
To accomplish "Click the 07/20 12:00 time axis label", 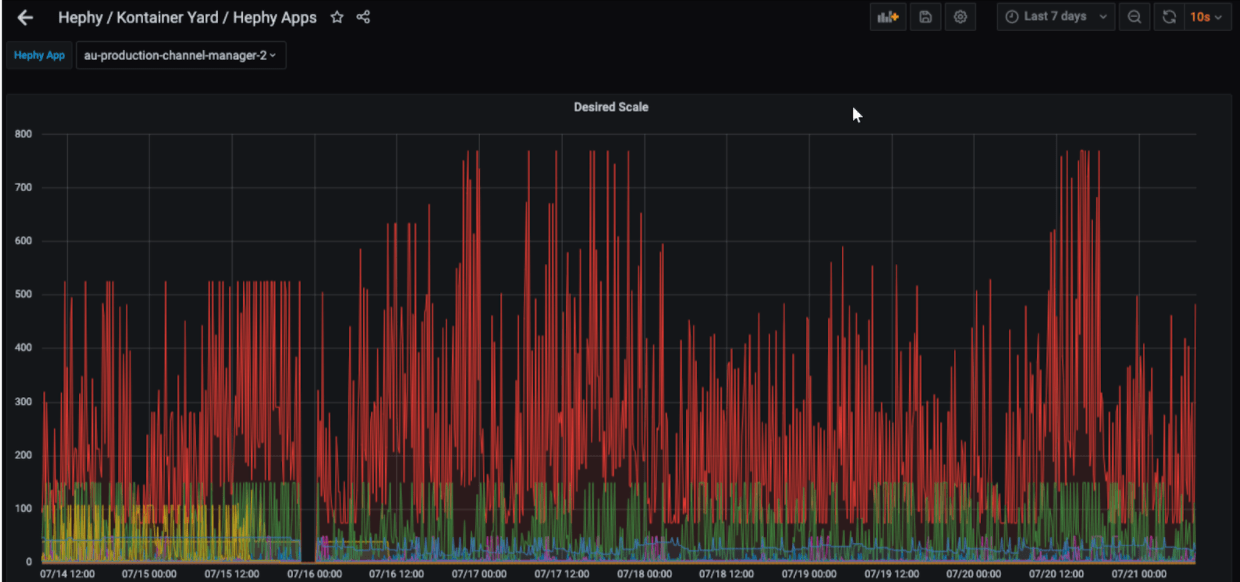I will [1057, 574].
